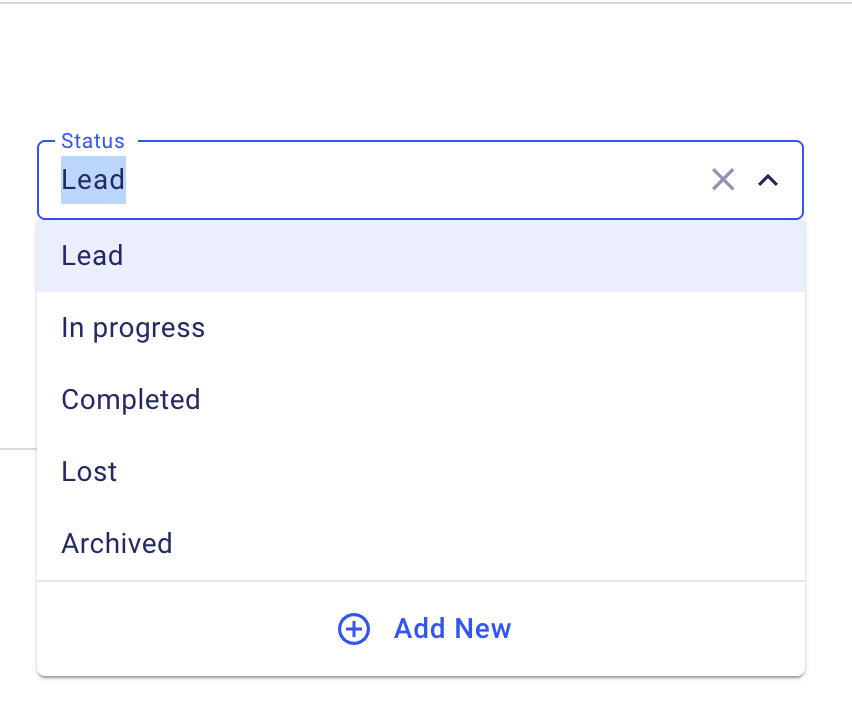Click the floating Status label
852x726 pixels.
click(x=93, y=141)
